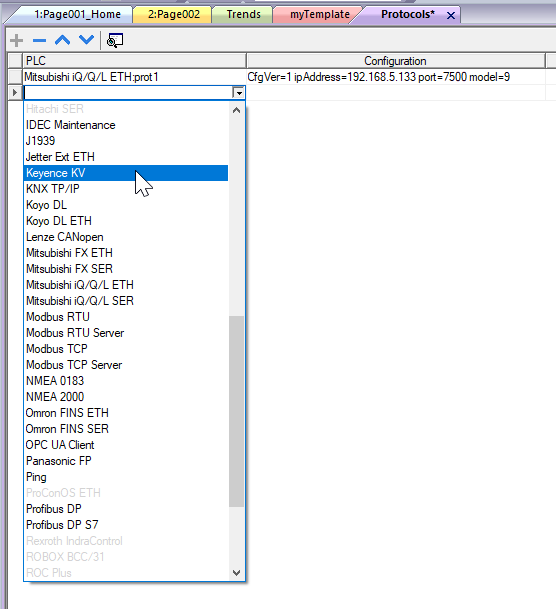This screenshot has height=609, width=556.
Task: Switch to 2:Page002 tab
Action: pos(174,14)
